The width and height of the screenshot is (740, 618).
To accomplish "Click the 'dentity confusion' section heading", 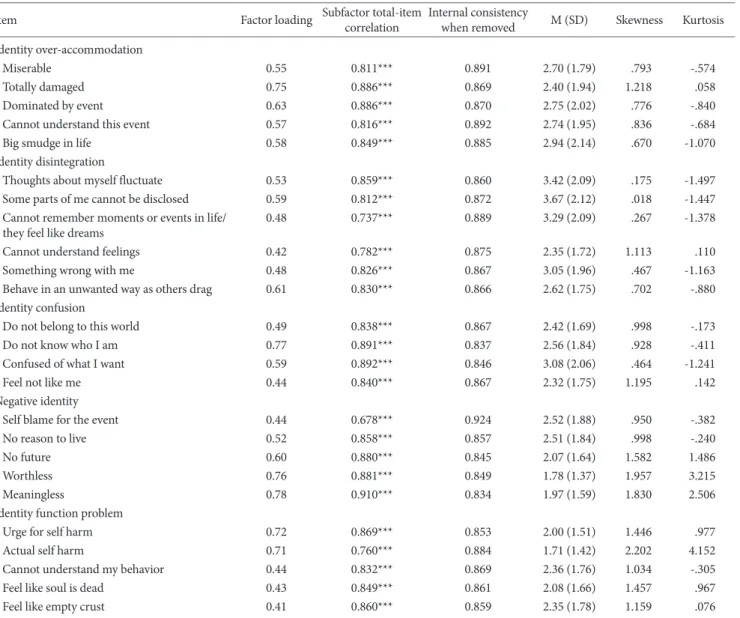I will (x=42, y=308).
